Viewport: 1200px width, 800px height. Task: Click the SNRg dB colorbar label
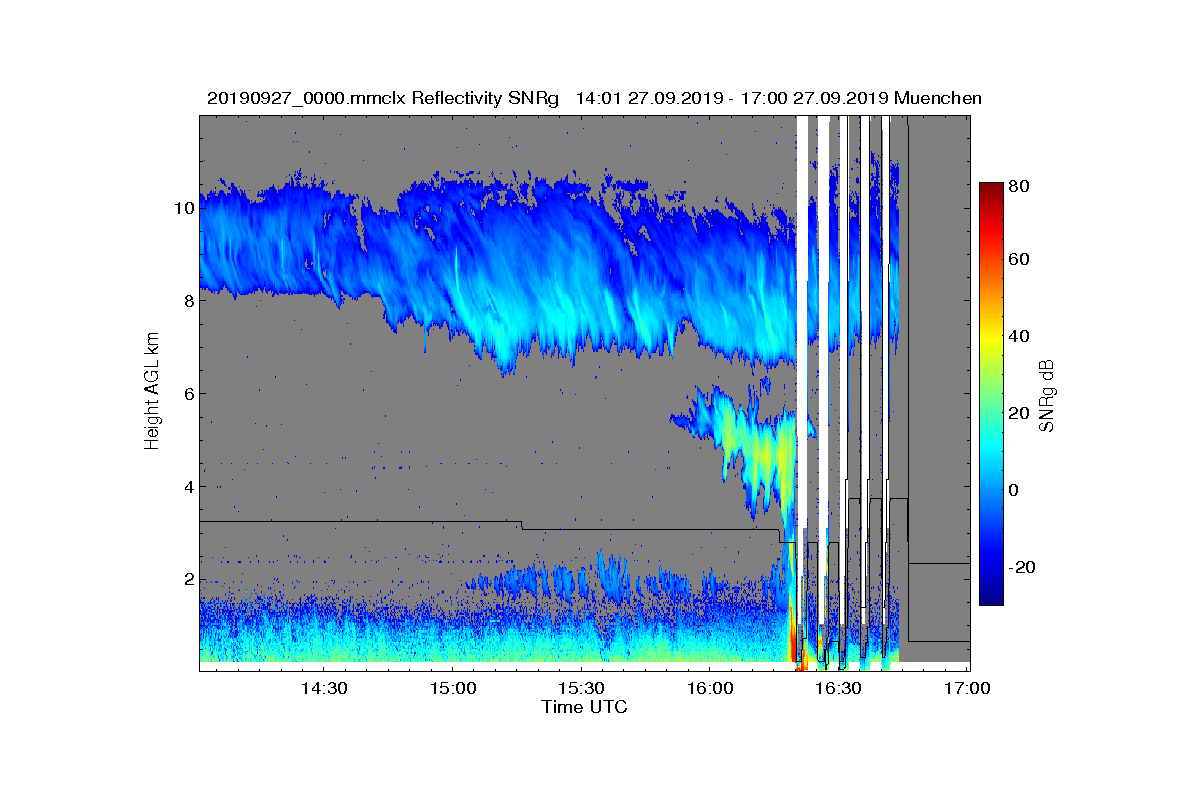click(x=1047, y=394)
